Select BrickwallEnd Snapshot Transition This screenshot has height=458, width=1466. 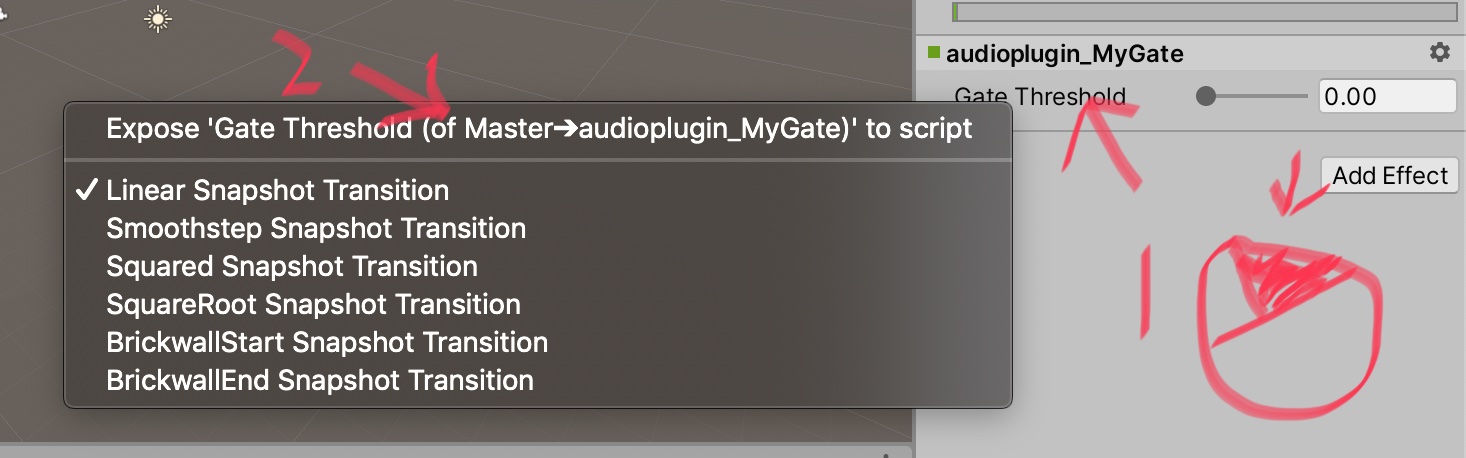click(320, 380)
